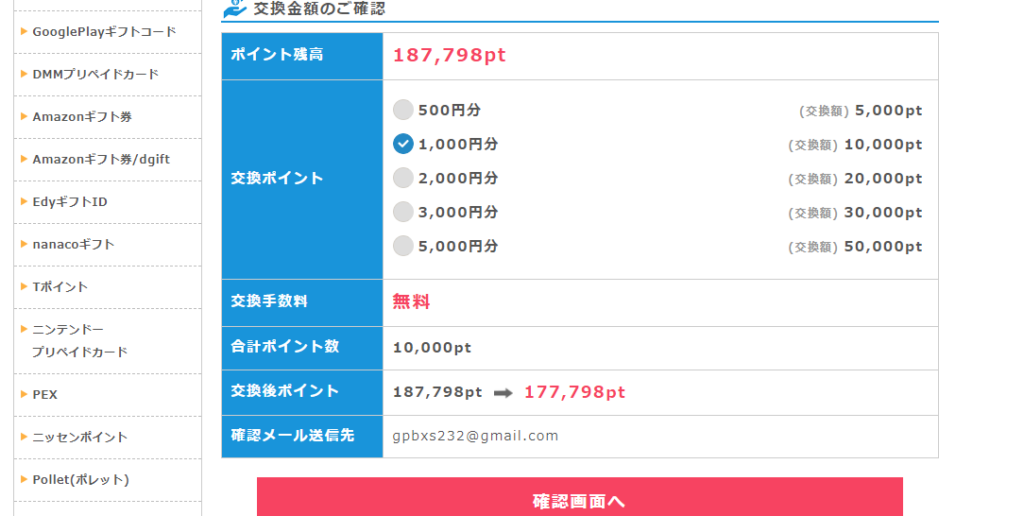Open Pollet(ポレット) sidebar entry
This screenshot has height=516, width=1024.
[81, 479]
